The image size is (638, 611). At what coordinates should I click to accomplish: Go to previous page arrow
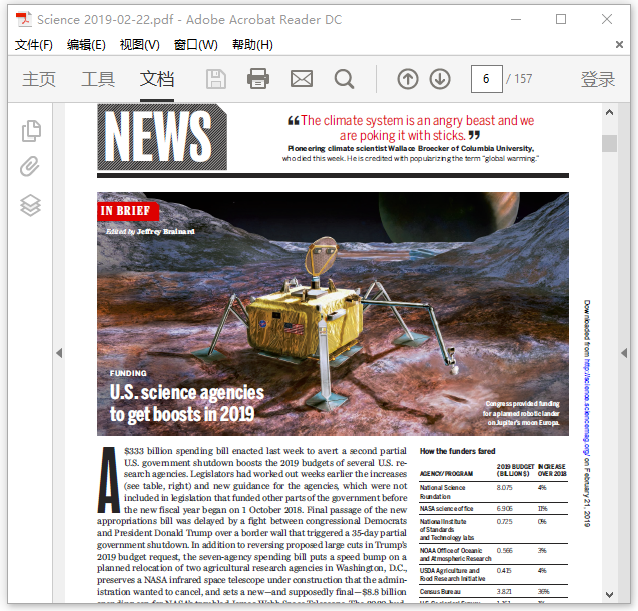coord(408,79)
